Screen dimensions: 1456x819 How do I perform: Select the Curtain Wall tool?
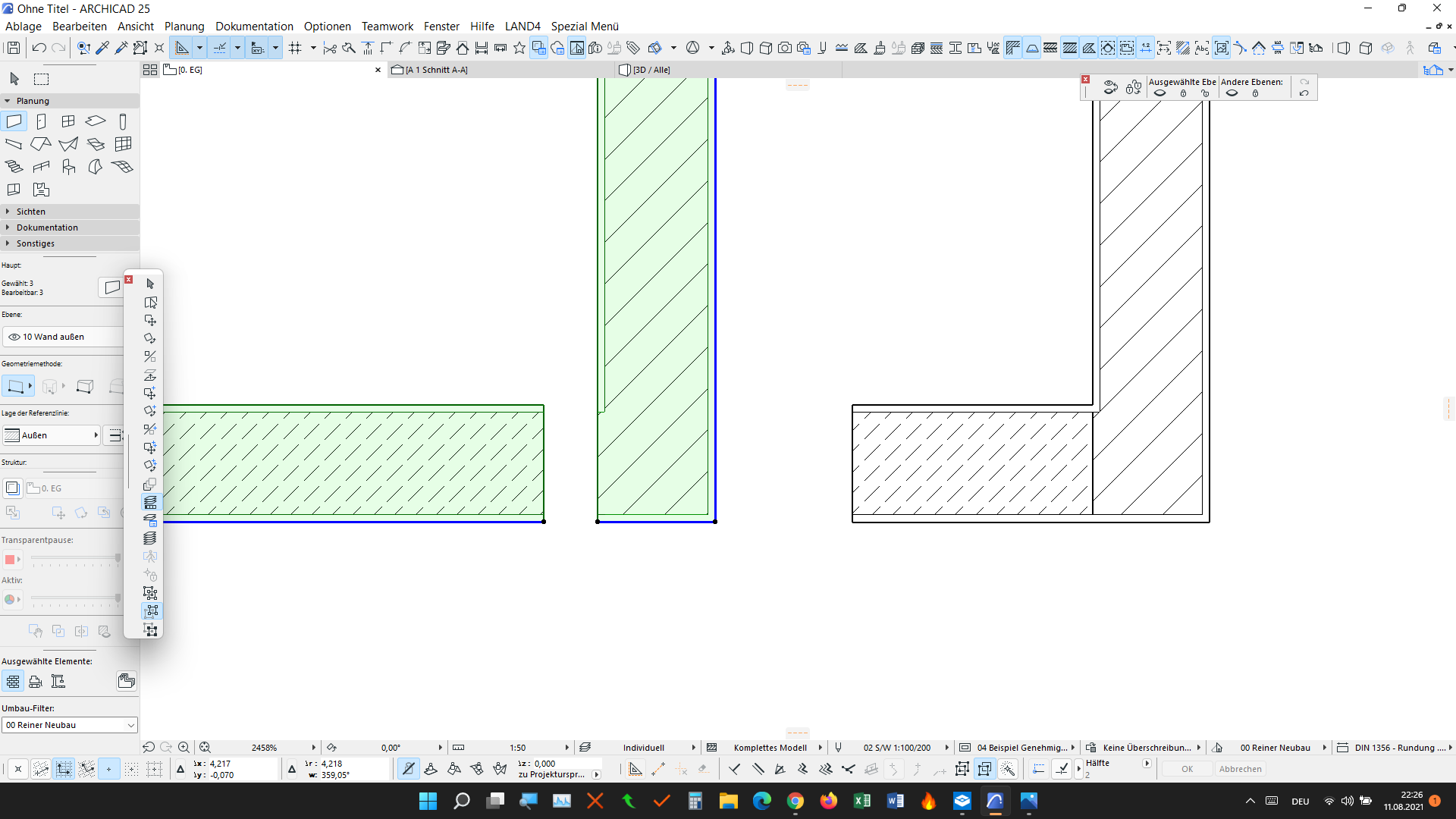123,144
